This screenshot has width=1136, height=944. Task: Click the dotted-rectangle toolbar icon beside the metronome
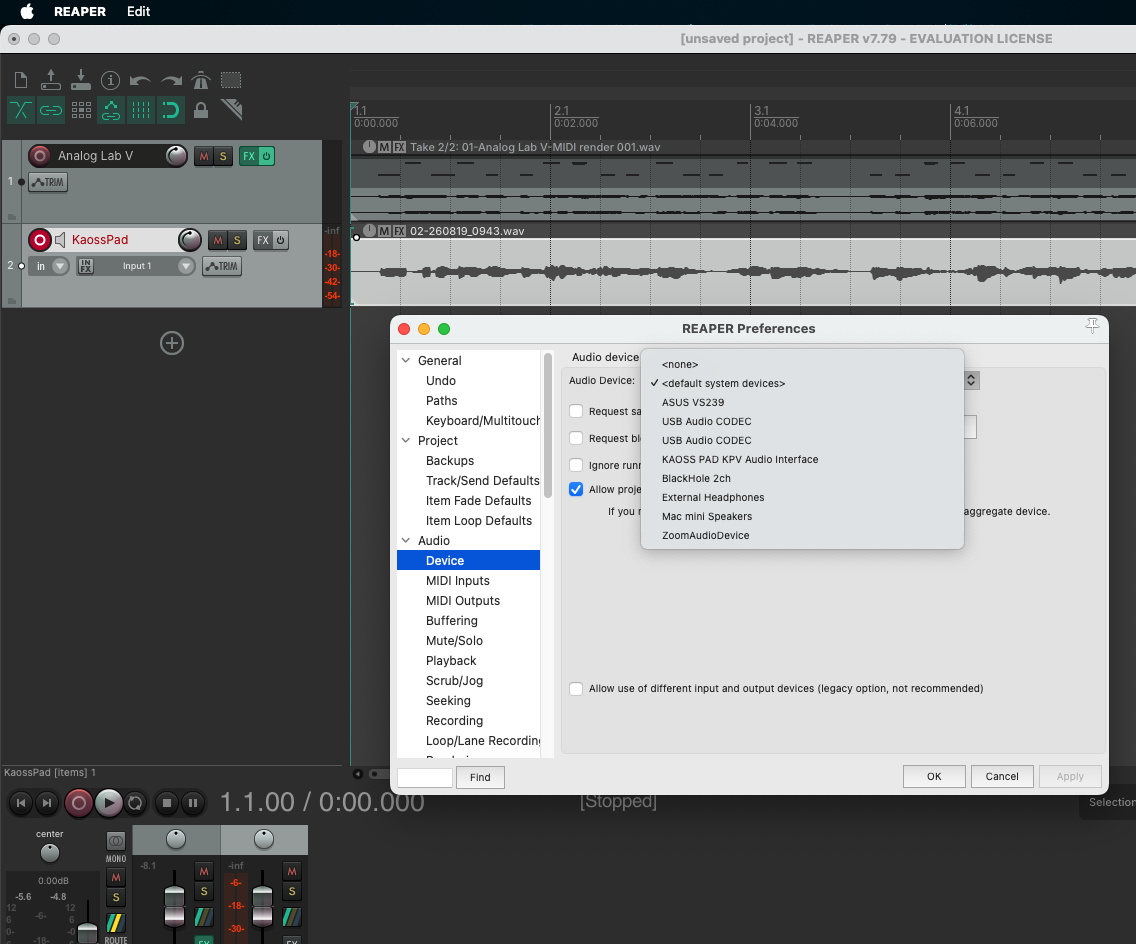(231, 80)
